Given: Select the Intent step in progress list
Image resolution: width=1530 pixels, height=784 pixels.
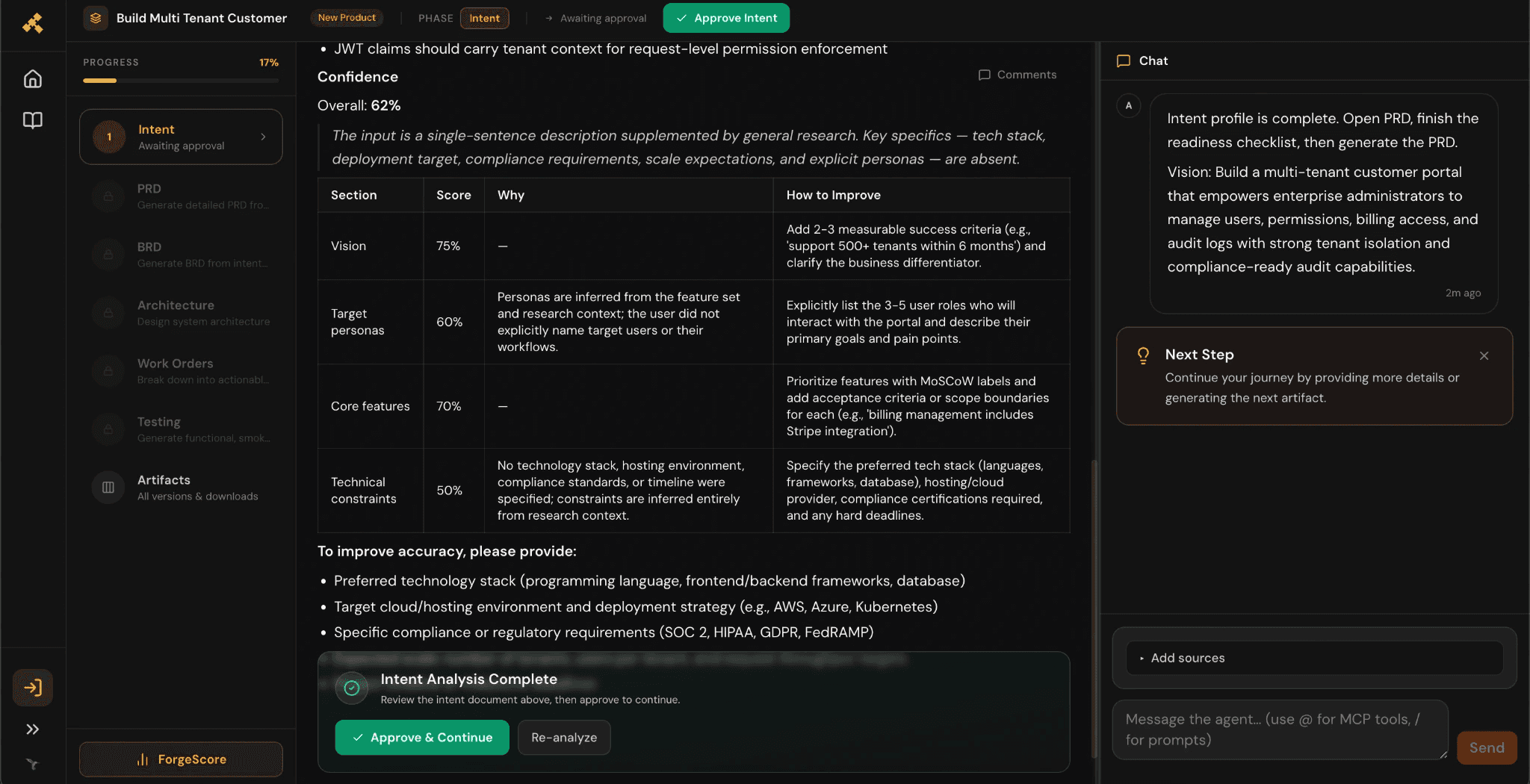Looking at the screenshot, I should 181,137.
